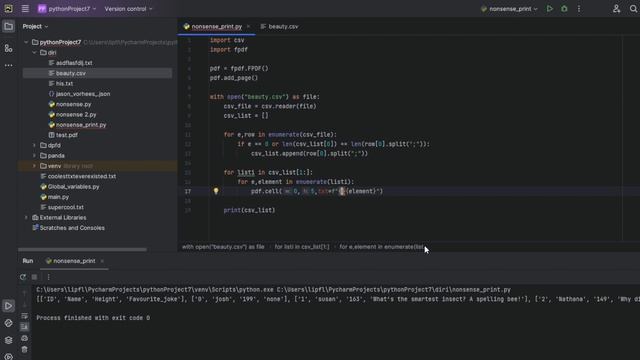Debug nonsense_print with bug icon
The width and height of the screenshot is (640, 360).
pyautogui.click(x=564, y=9)
